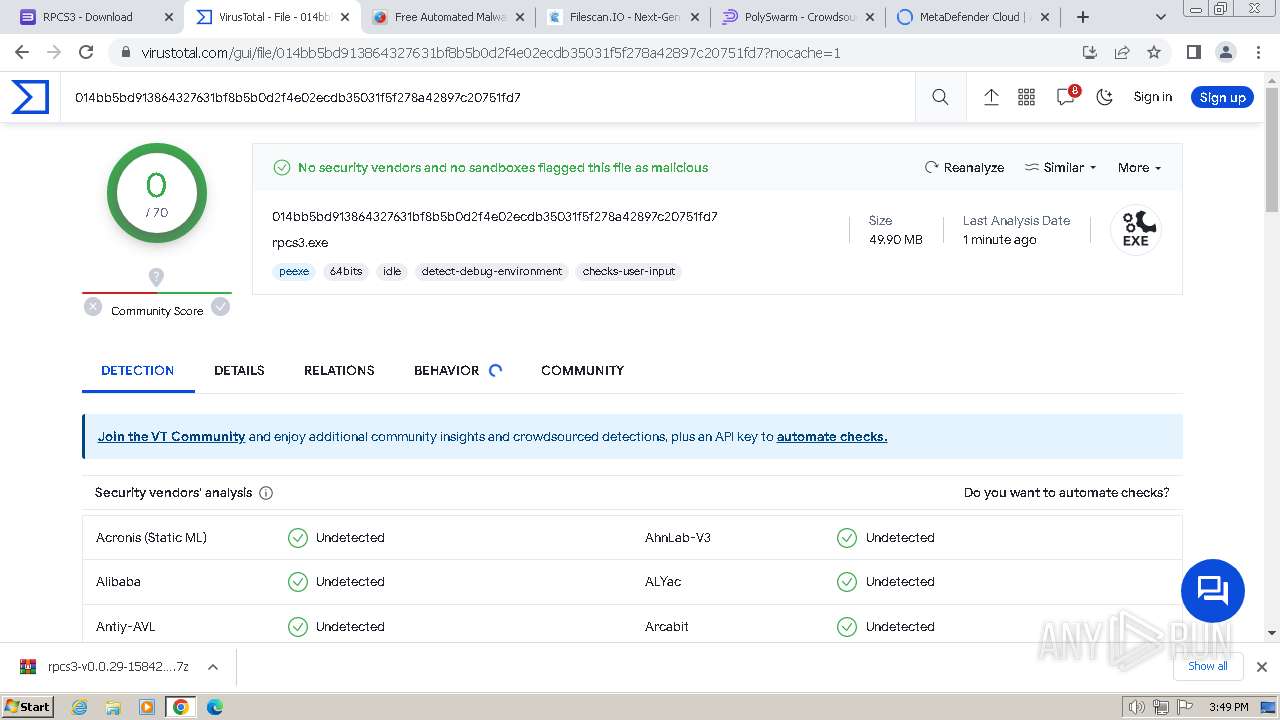Click the checks-user-input tag
The height and width of the screenshot is (720, 1280).
(629, 271)
